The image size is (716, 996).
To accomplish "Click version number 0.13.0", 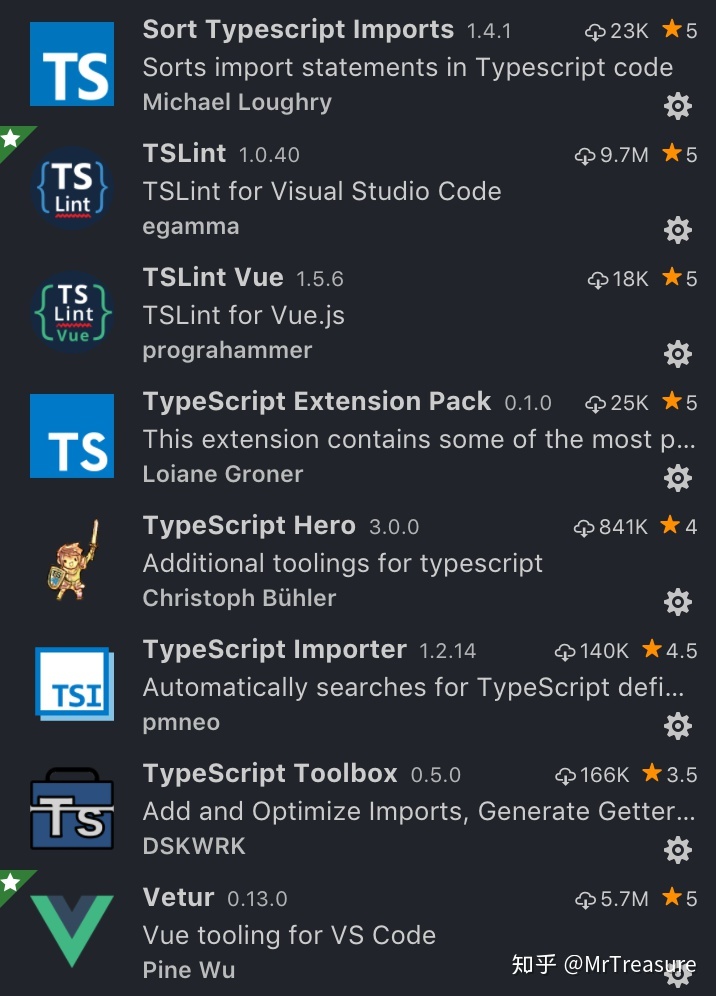I will coord(257,899).
